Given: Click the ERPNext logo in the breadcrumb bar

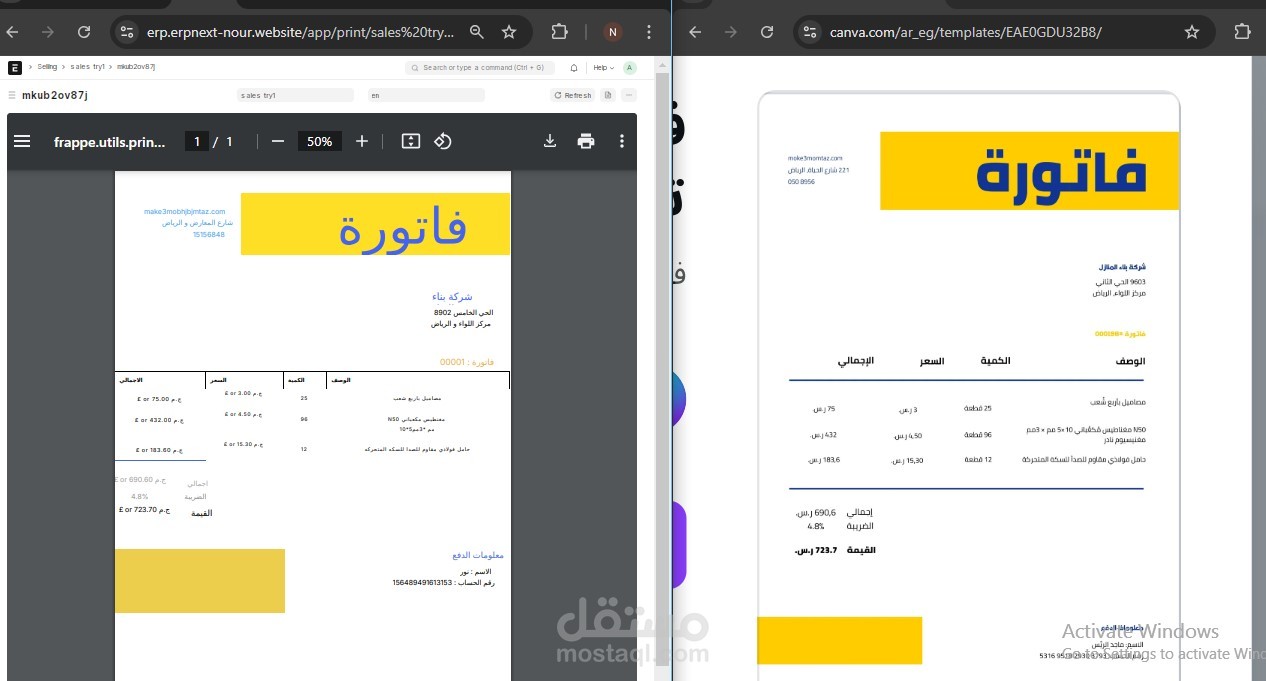Looking at the screenshot, I should 13,67.
